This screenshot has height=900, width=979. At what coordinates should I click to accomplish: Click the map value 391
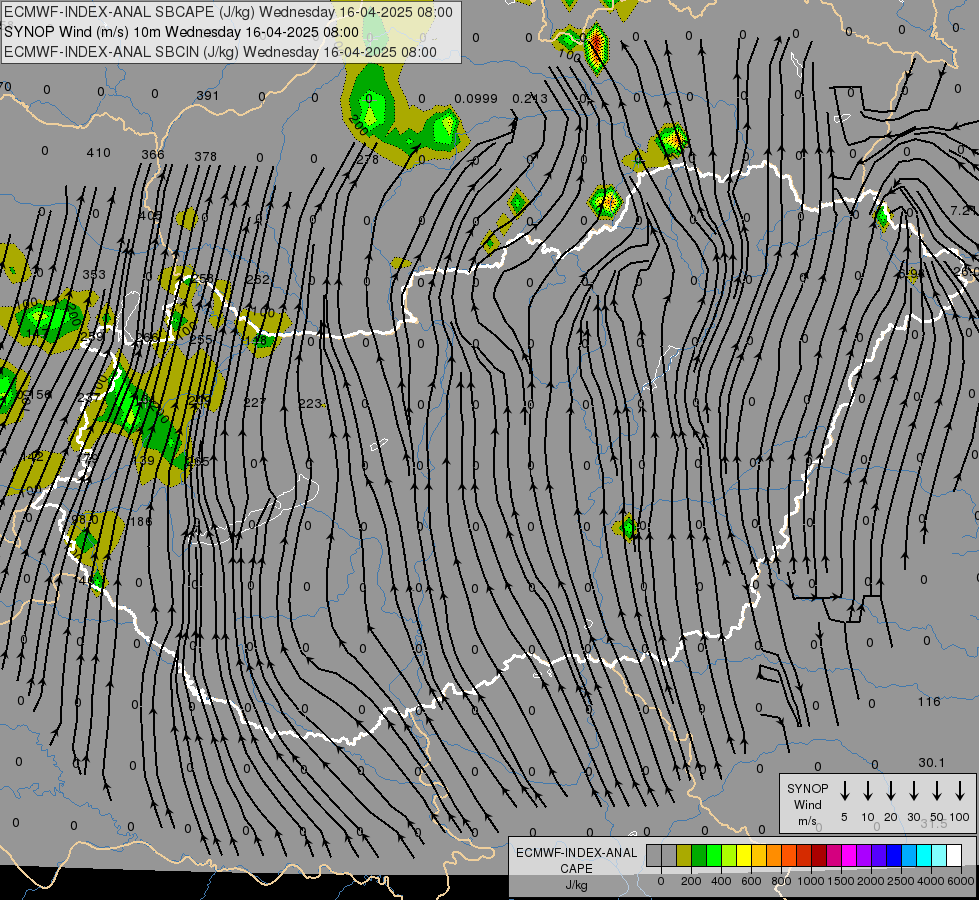[207, 96]
